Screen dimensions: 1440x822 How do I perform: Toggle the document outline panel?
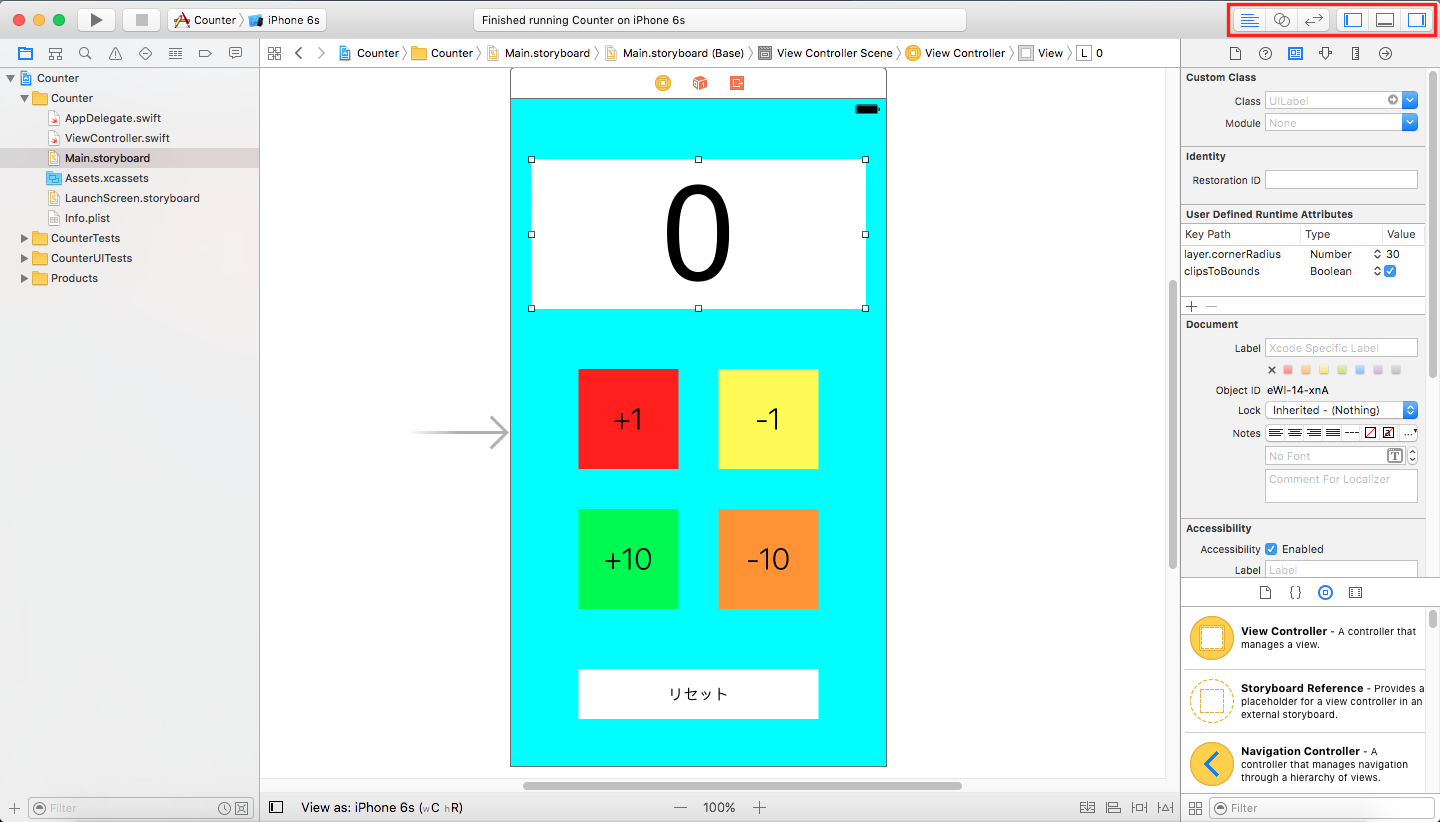pos(277,807)
